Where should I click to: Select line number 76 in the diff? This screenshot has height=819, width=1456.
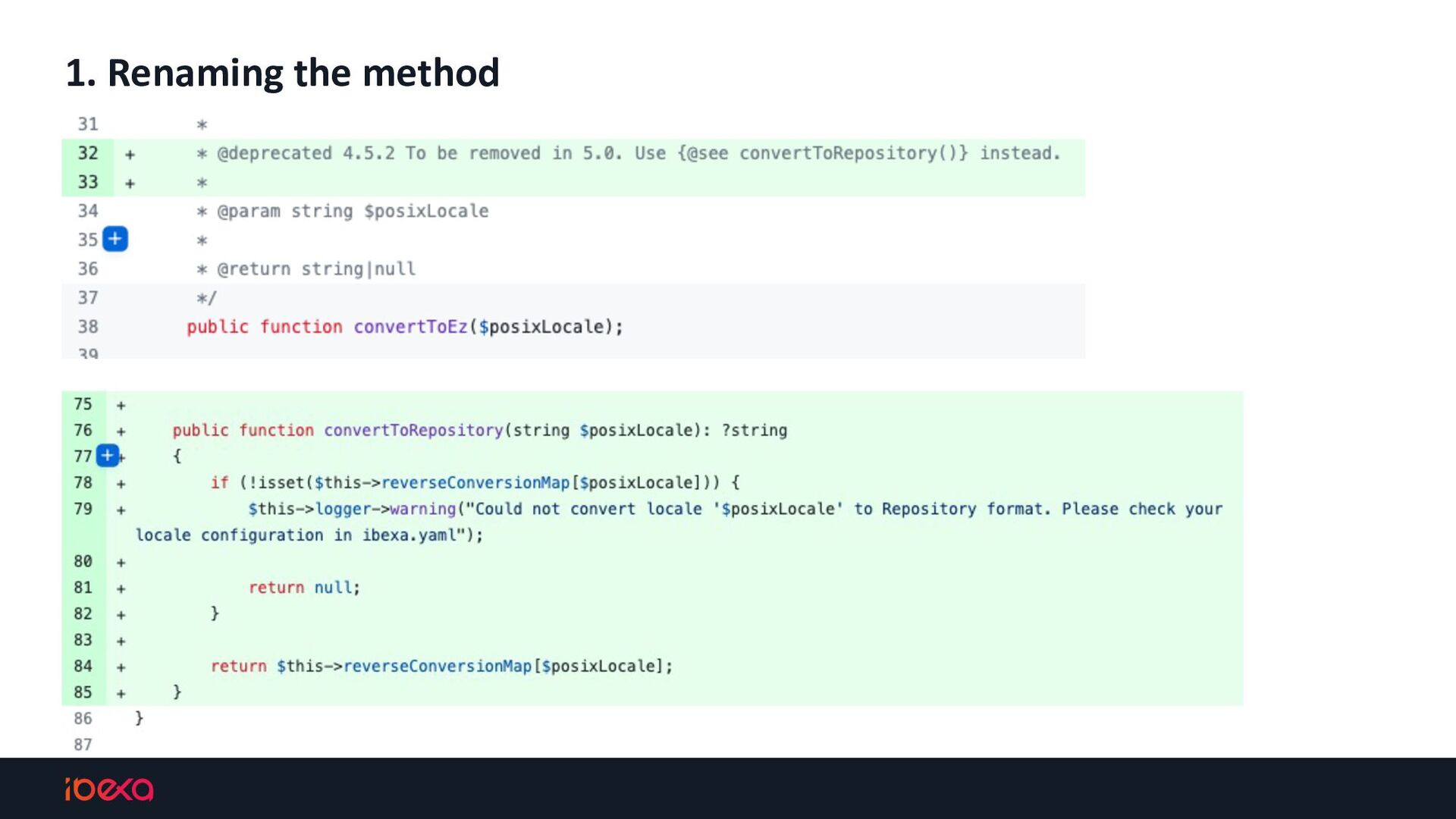(x=83, y=430)
